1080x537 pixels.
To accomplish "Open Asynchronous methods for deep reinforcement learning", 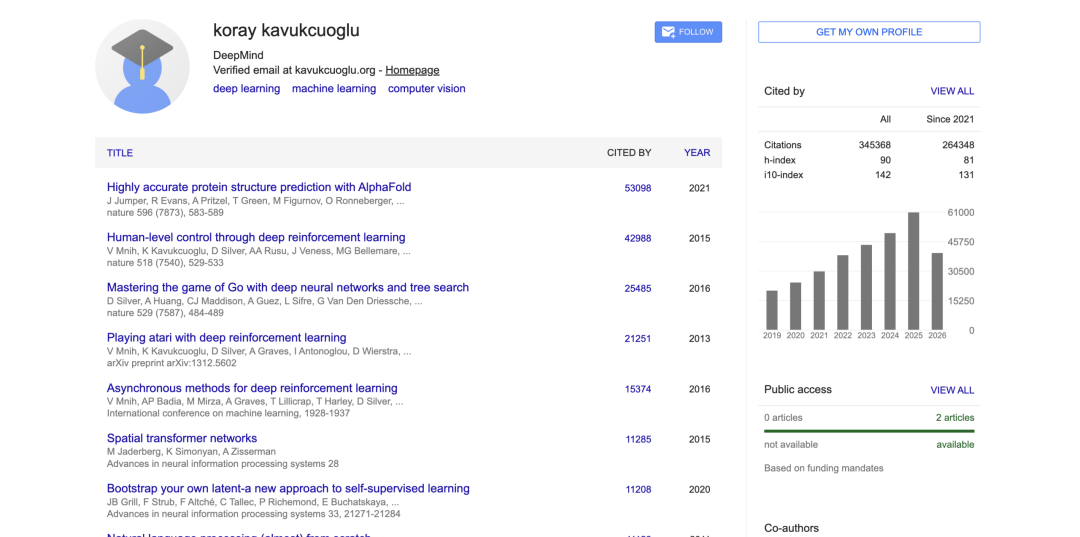I will 252,388.
